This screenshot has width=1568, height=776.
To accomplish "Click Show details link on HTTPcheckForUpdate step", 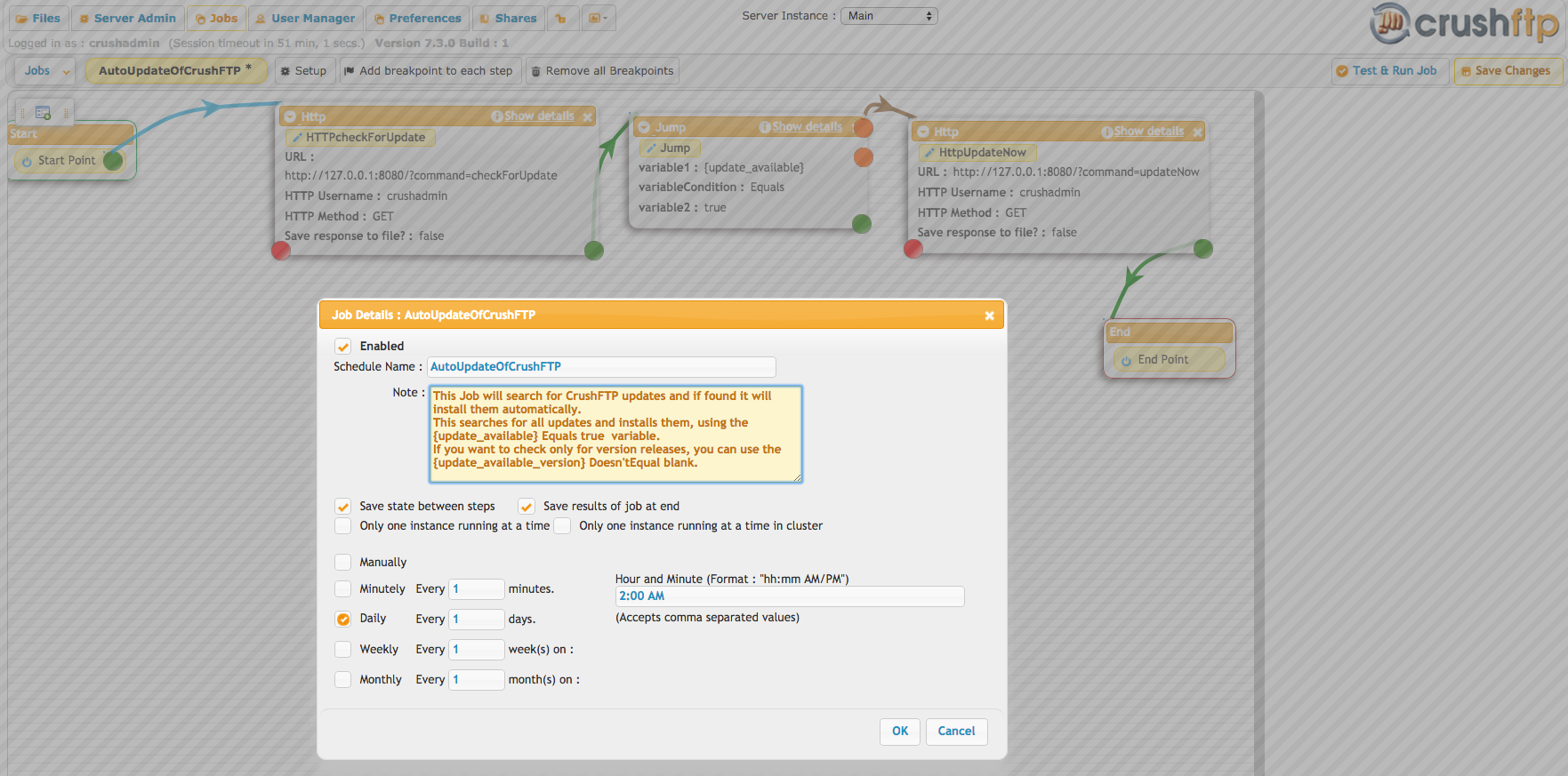I will [x=539, y=116].
